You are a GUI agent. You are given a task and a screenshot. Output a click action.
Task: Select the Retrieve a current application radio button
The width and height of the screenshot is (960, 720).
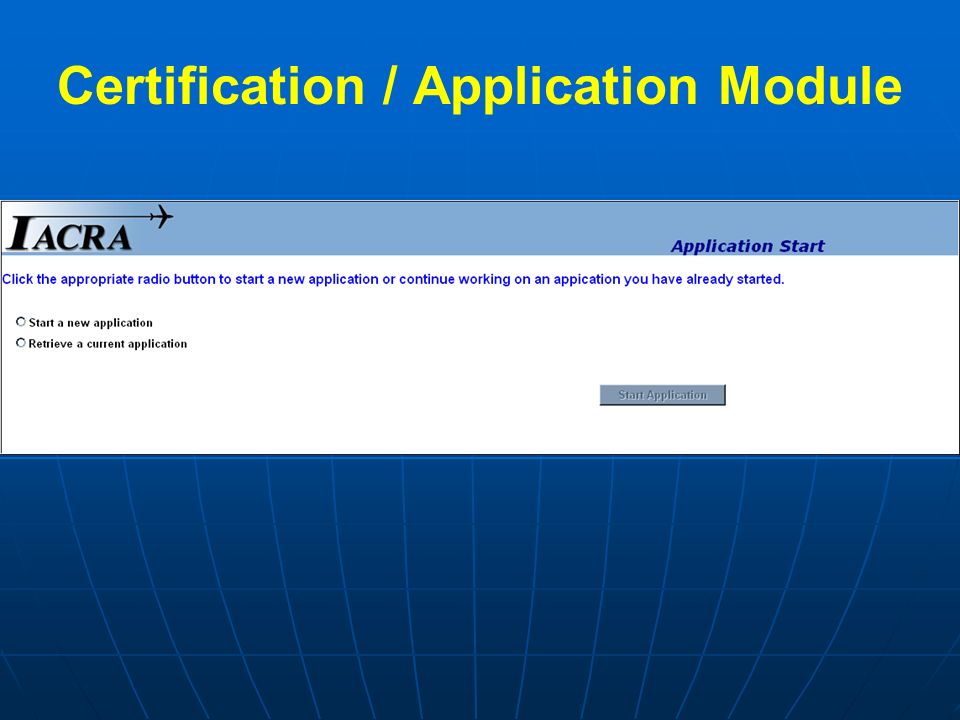point(21,343)
